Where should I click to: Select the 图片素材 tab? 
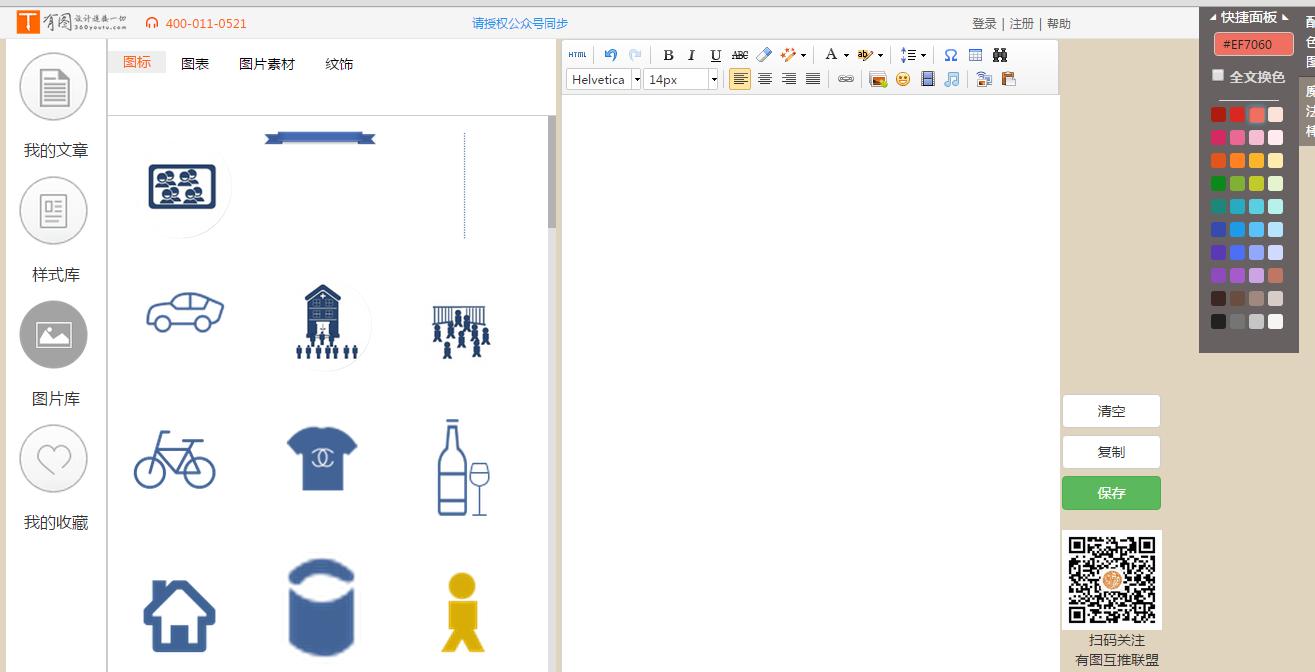(267, 64)
